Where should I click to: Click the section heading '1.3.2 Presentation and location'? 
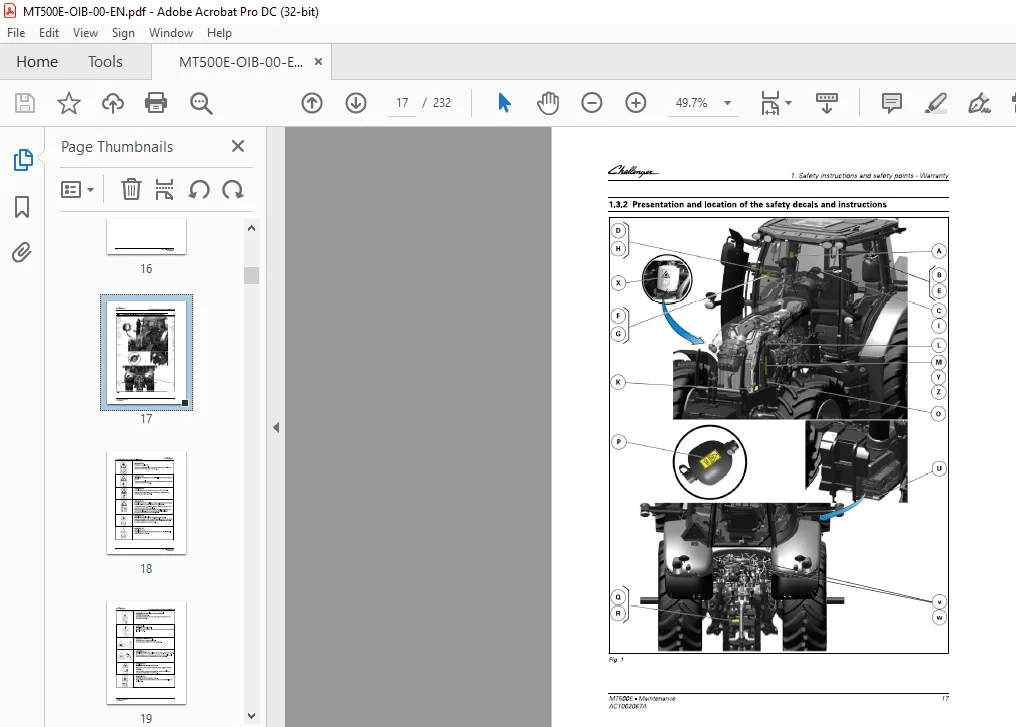coord(748,205)
